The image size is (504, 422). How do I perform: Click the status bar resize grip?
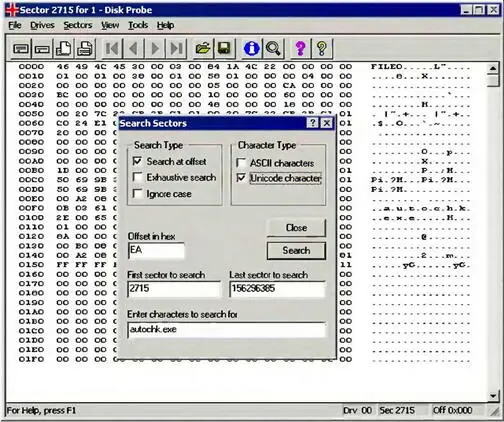[x=494, y=411]
